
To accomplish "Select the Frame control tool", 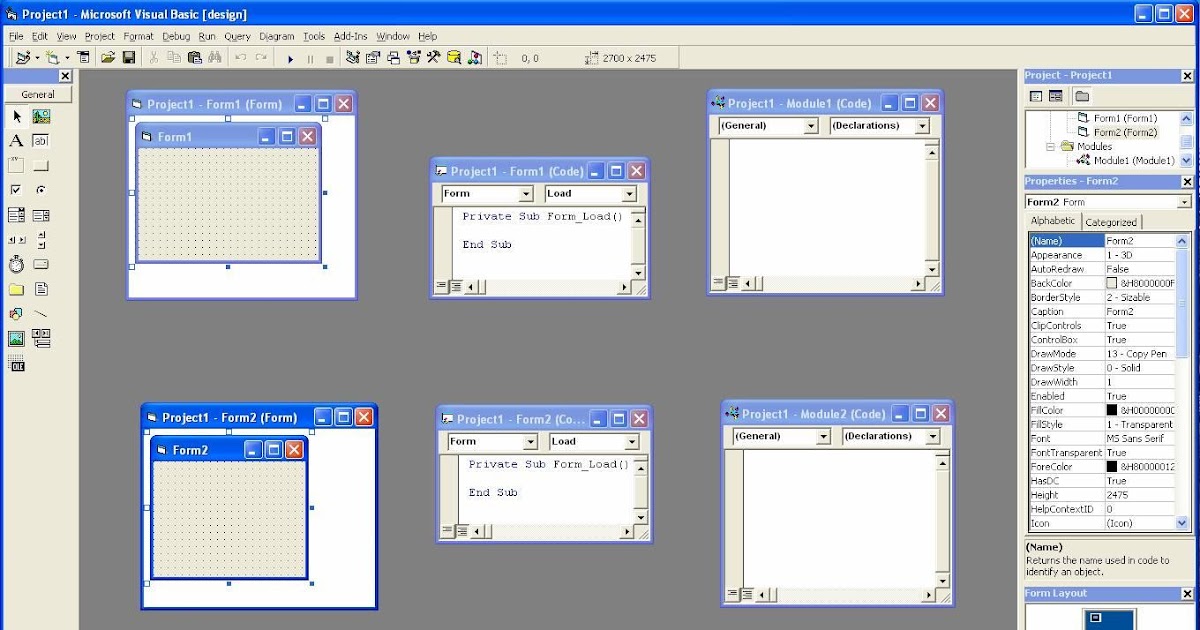I will pos(16,165).
